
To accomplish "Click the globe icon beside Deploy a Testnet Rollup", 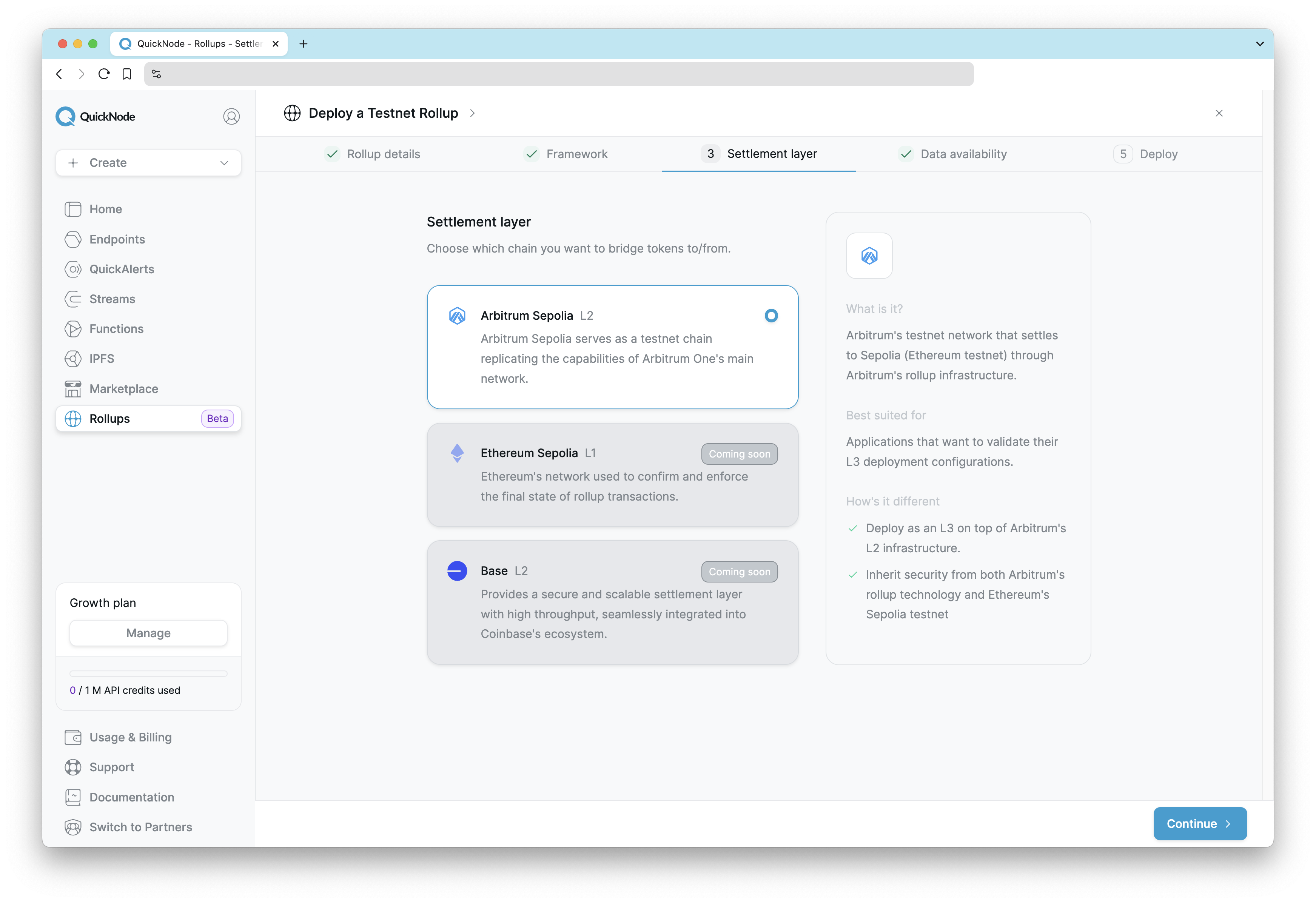I will [292, 113].
